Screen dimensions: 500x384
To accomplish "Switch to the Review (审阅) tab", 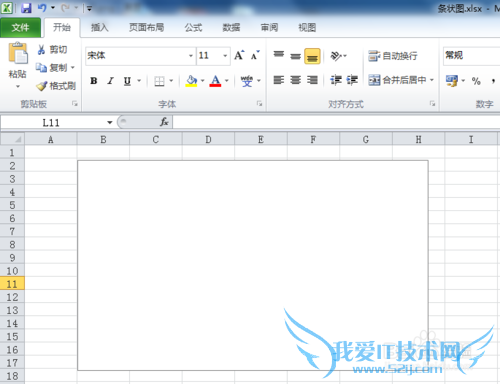I will pos(269,27).
